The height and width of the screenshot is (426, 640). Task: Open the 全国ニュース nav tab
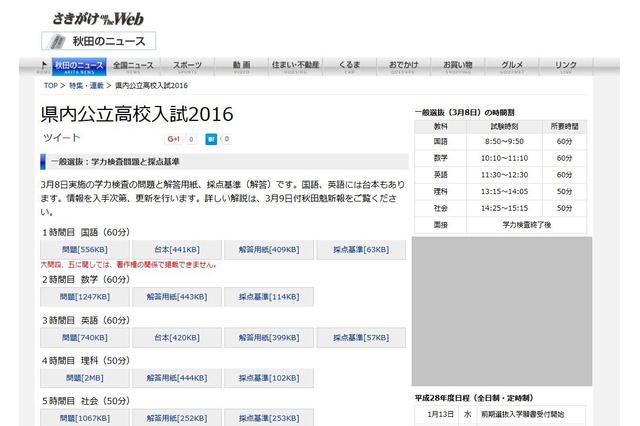133,67
